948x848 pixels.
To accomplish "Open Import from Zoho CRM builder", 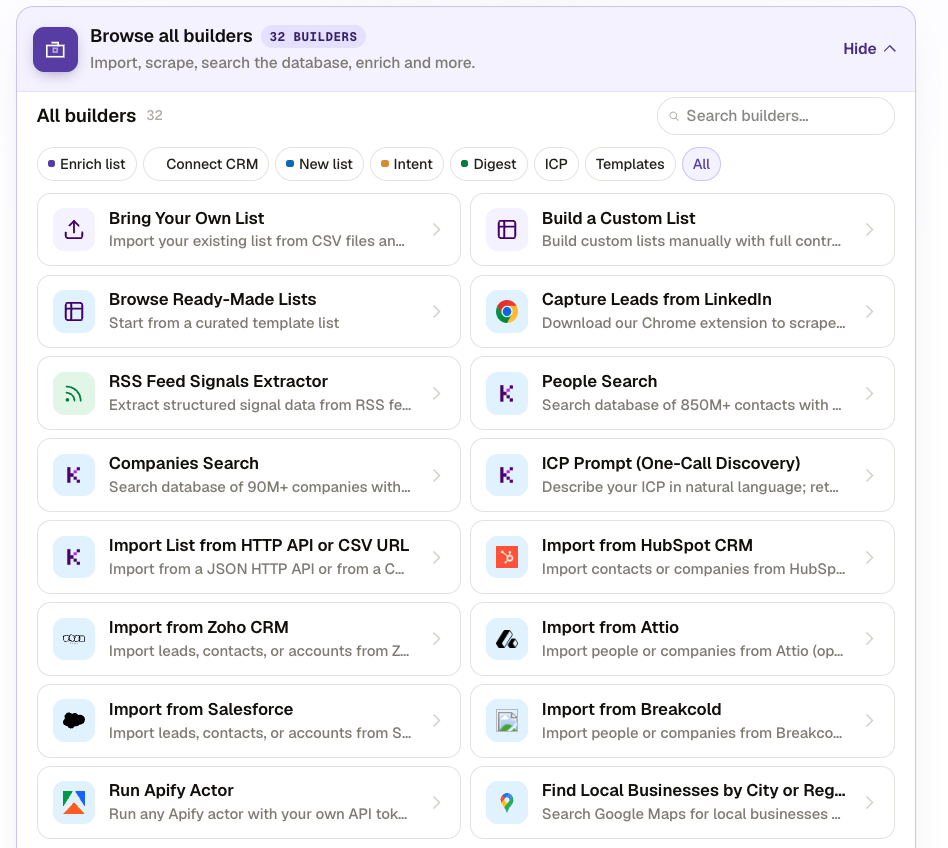I will 249,639.
